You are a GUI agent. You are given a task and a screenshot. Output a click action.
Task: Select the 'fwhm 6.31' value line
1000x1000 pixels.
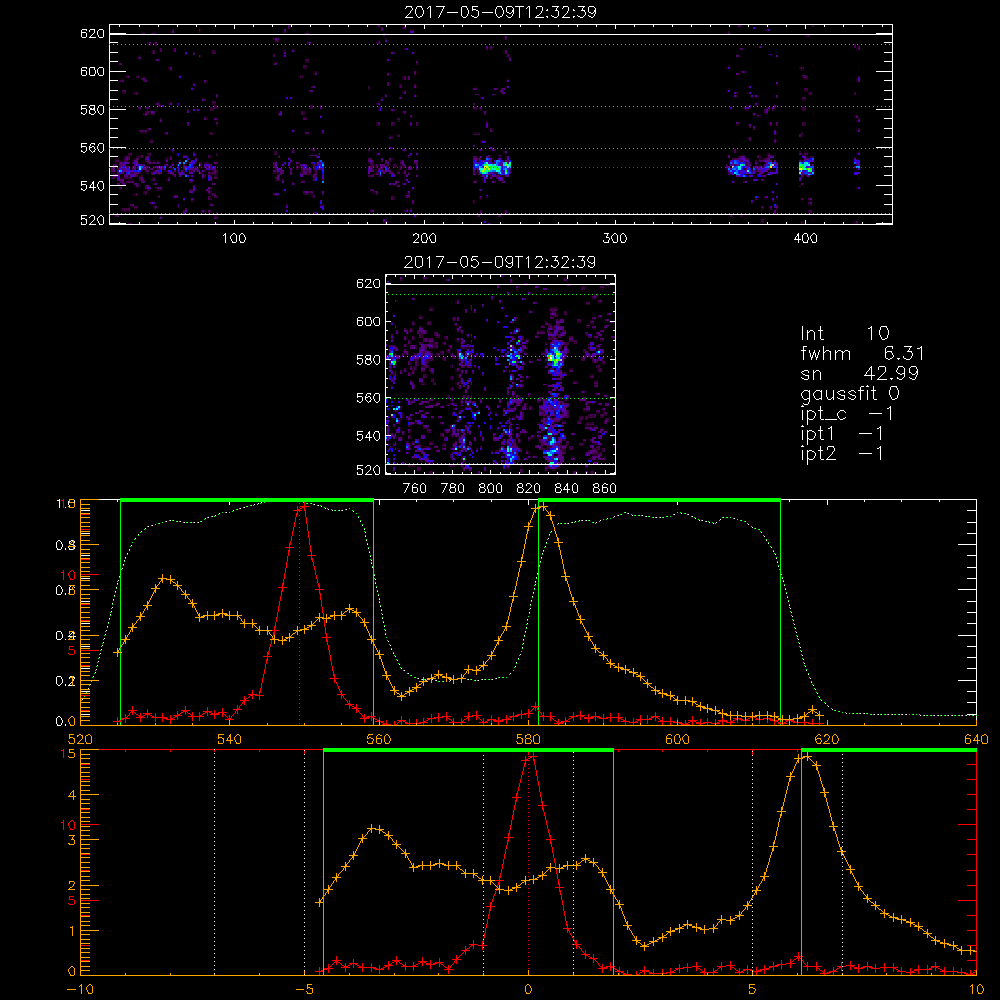click(x=862, y=353)
